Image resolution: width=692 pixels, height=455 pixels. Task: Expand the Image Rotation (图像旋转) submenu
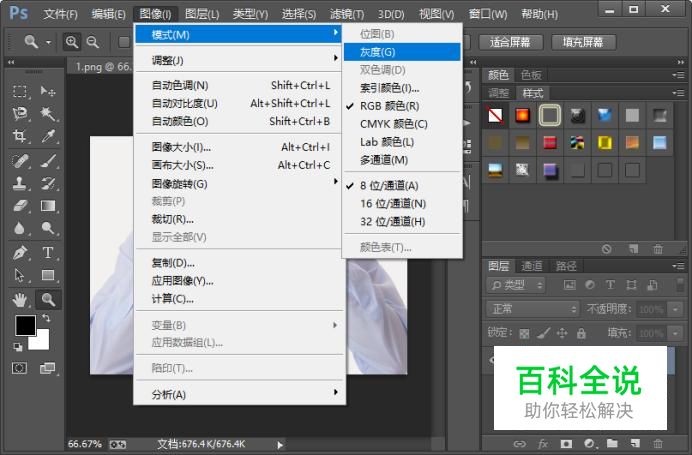click(239, 184)
